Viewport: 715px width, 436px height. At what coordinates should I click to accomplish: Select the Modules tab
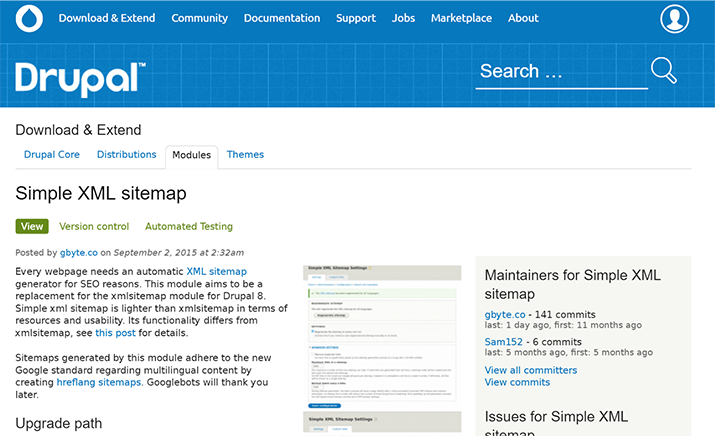192,156
